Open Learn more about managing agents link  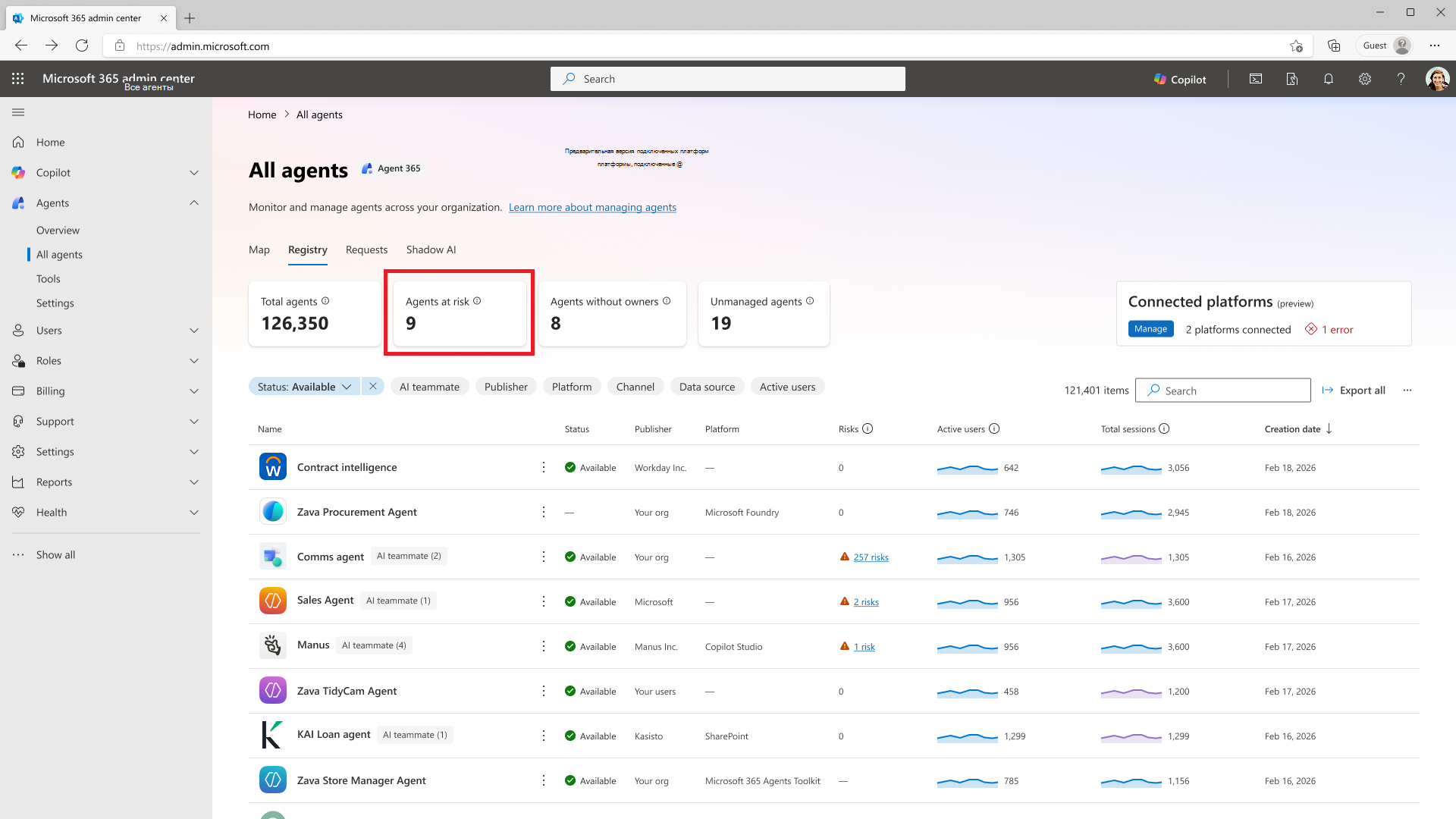point(592,207)
